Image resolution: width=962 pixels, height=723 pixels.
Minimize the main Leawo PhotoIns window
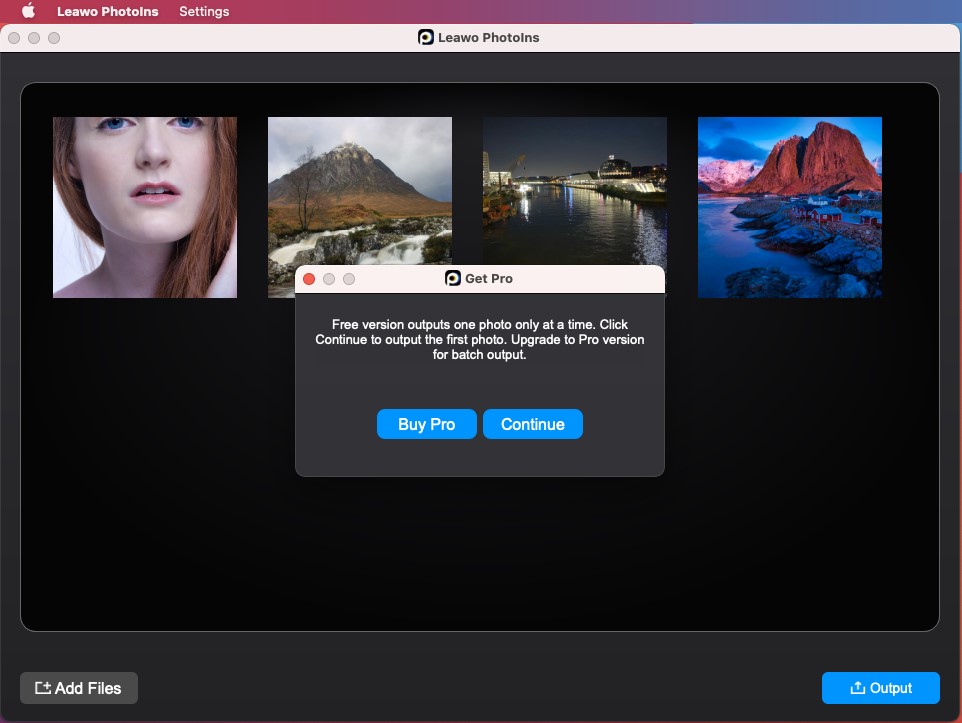point(34,38)
